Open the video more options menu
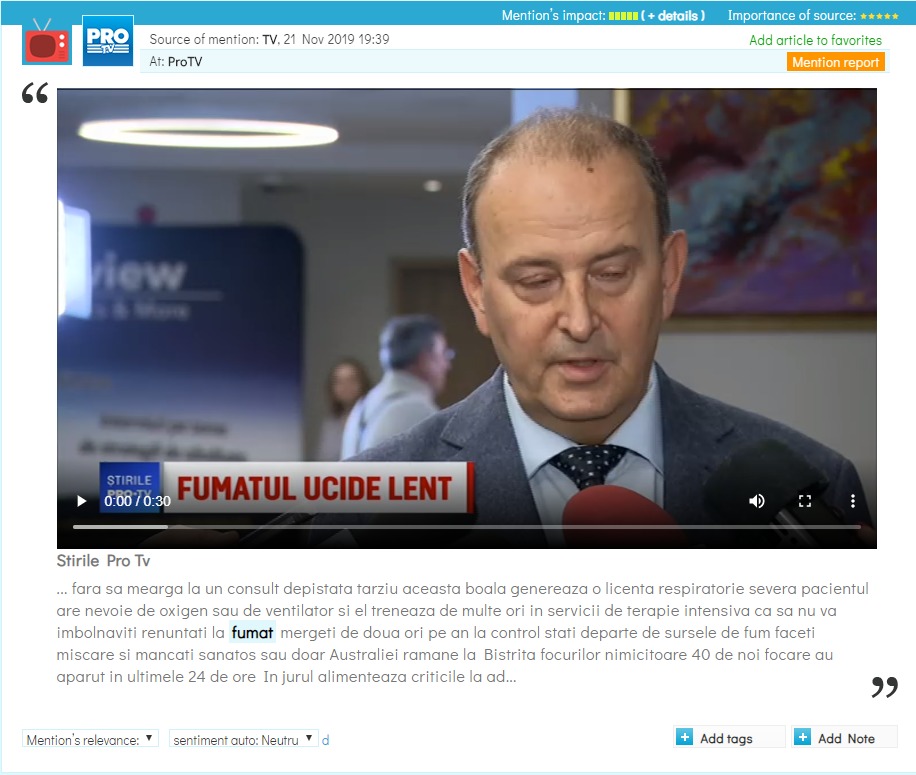Viewport: 916px width, 775px height. tap(853, 501)
